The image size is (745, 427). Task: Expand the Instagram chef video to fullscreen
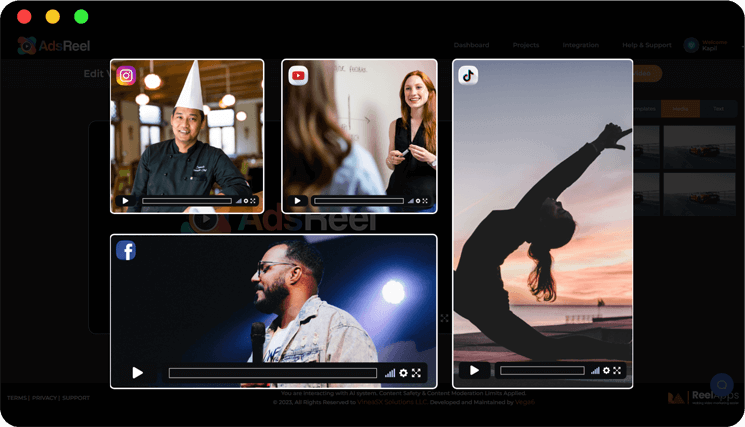(x=254, y=200)
